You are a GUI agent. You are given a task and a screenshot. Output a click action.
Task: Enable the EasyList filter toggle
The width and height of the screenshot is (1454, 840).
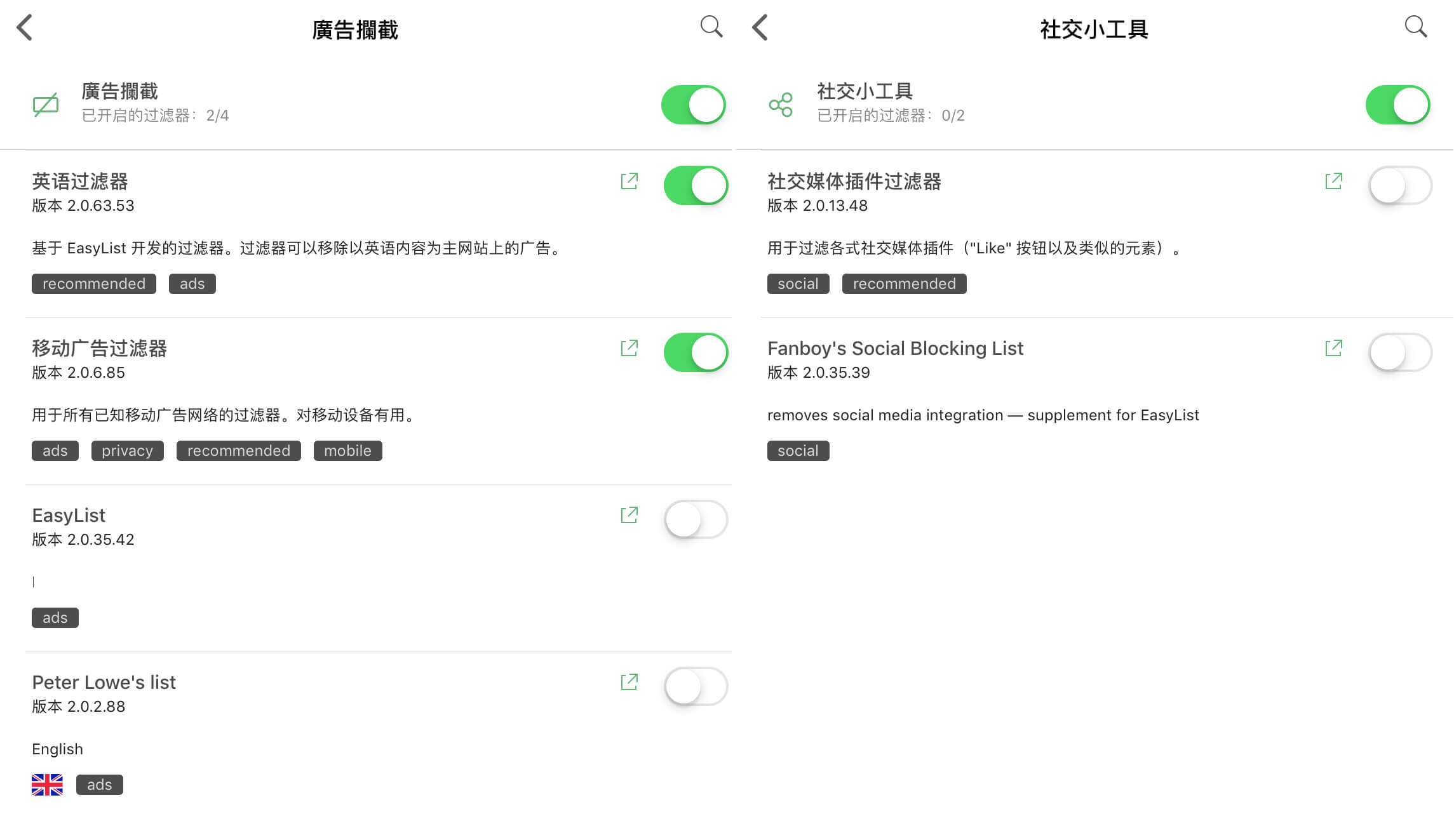696,519
